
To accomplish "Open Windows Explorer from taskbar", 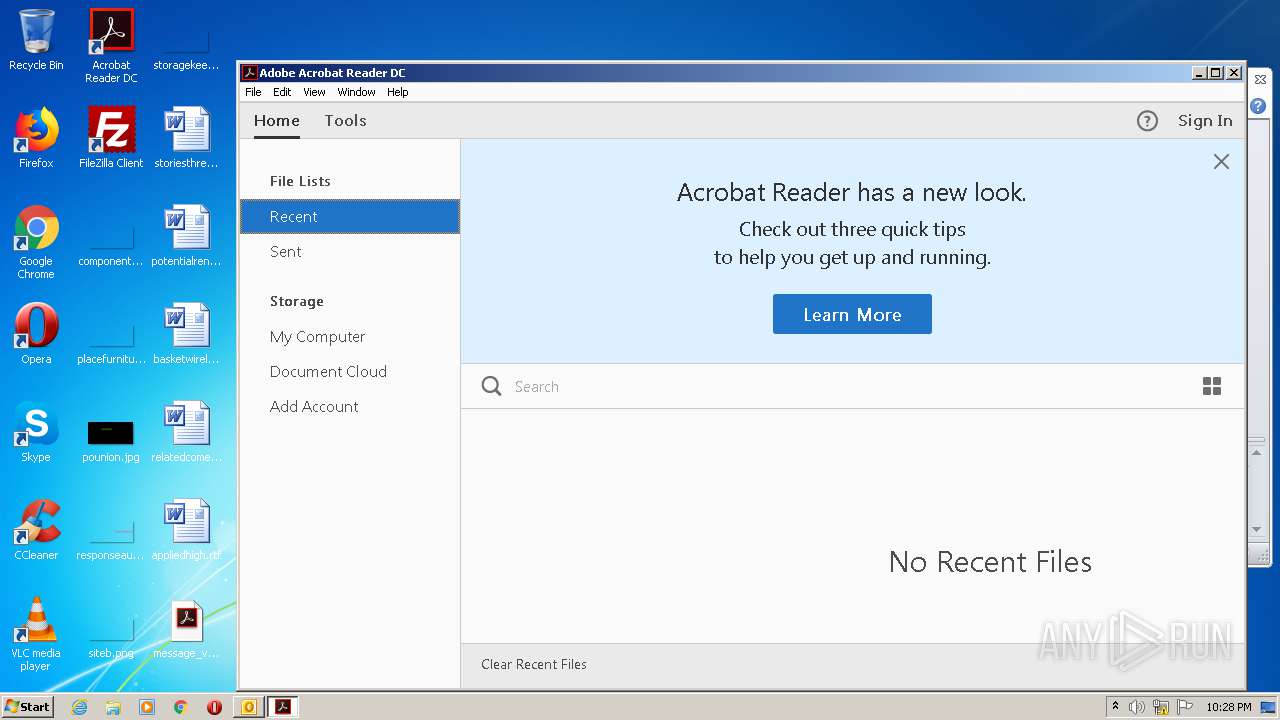I will pos(113,707).
